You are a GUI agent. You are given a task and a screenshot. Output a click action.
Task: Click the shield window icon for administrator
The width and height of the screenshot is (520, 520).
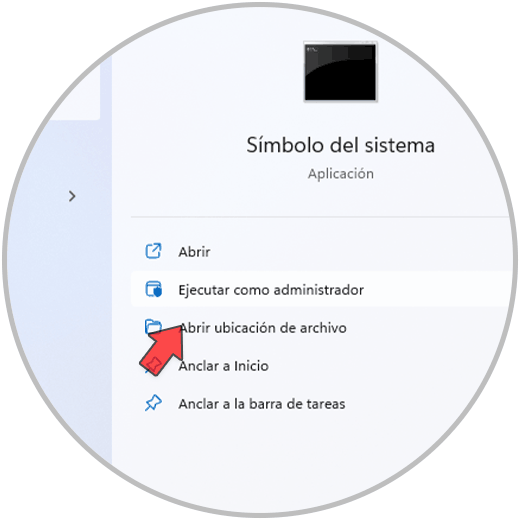[x=153, y=289]
